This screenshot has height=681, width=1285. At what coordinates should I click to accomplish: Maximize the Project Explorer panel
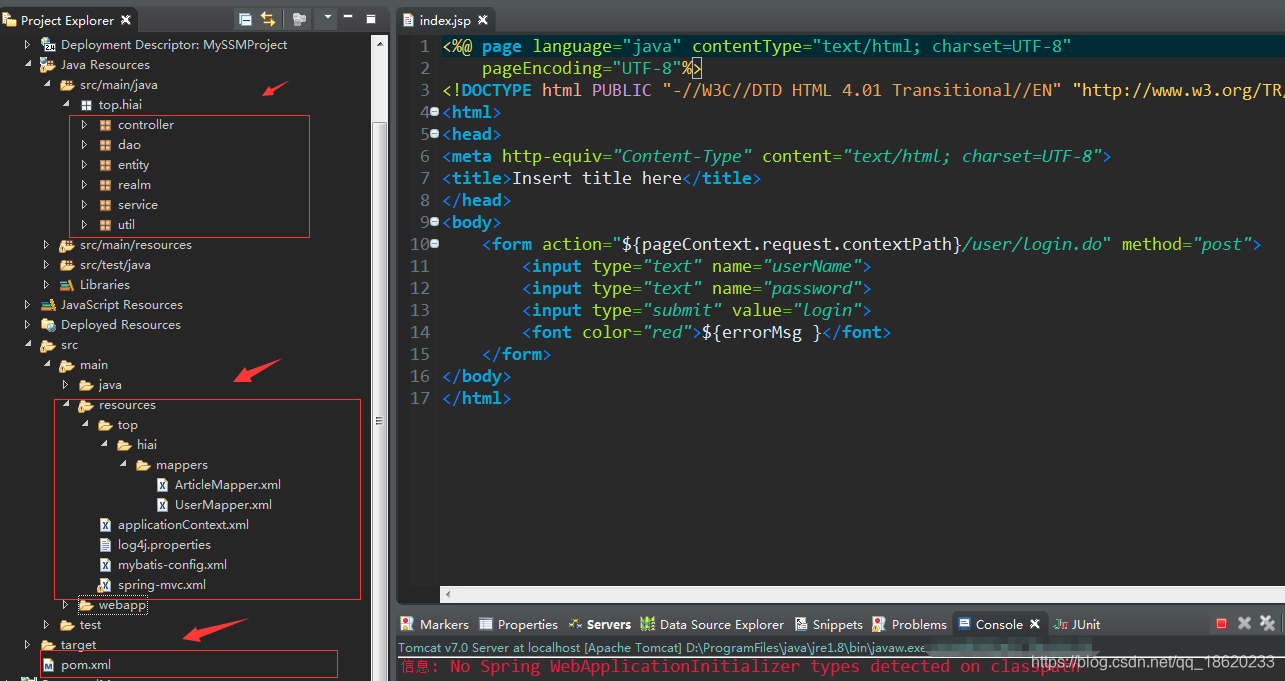tap(371, 19)
